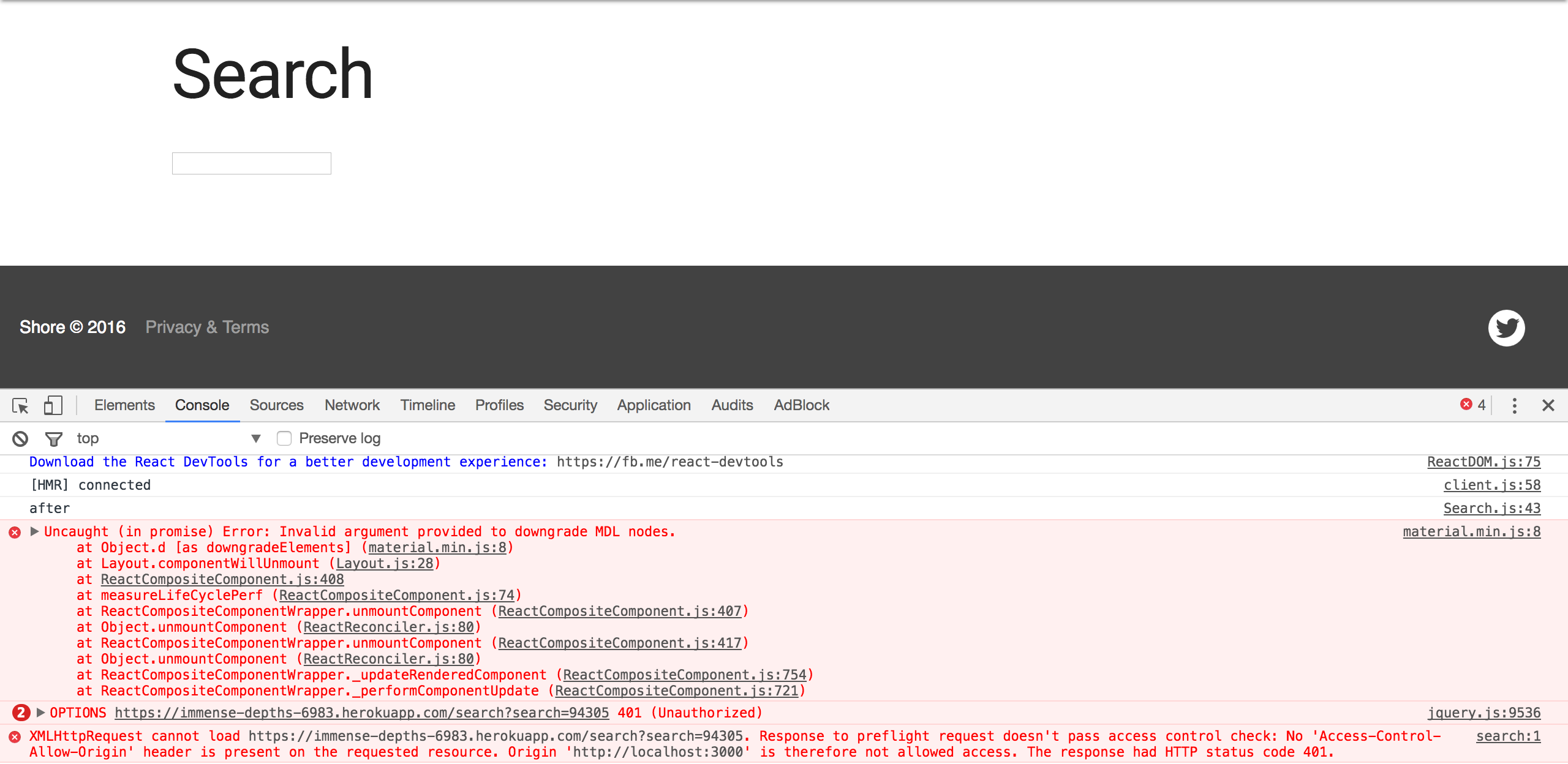Click the 'after' console log line

(50, 508)
